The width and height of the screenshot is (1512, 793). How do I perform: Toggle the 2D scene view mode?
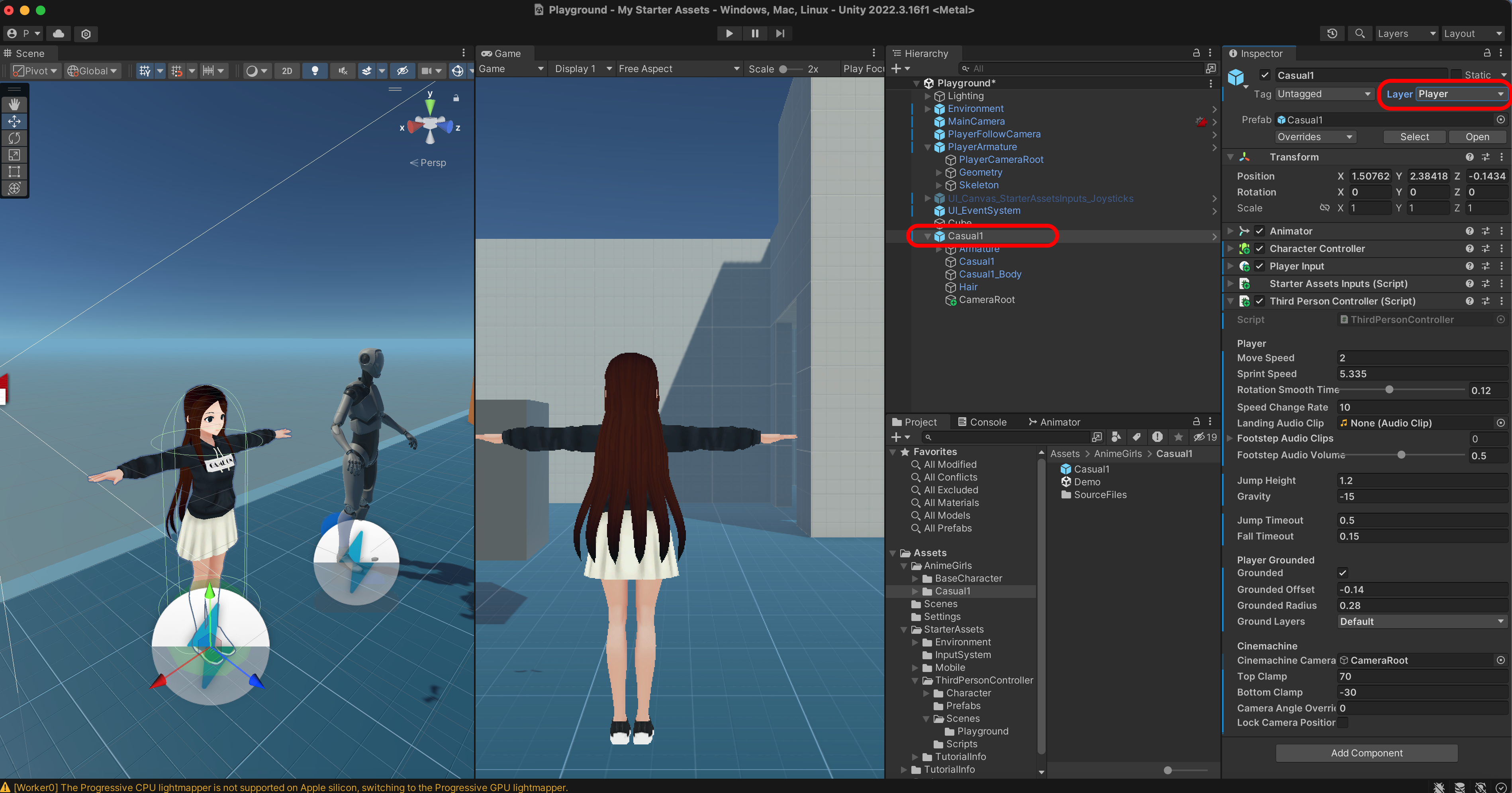[286, 71]
